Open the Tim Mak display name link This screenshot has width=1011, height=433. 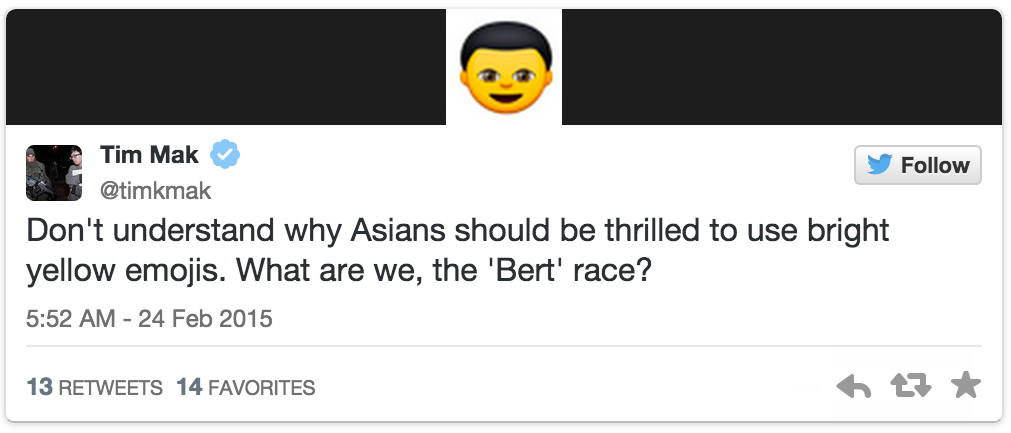pyautogui.click(x=150, y=155)
